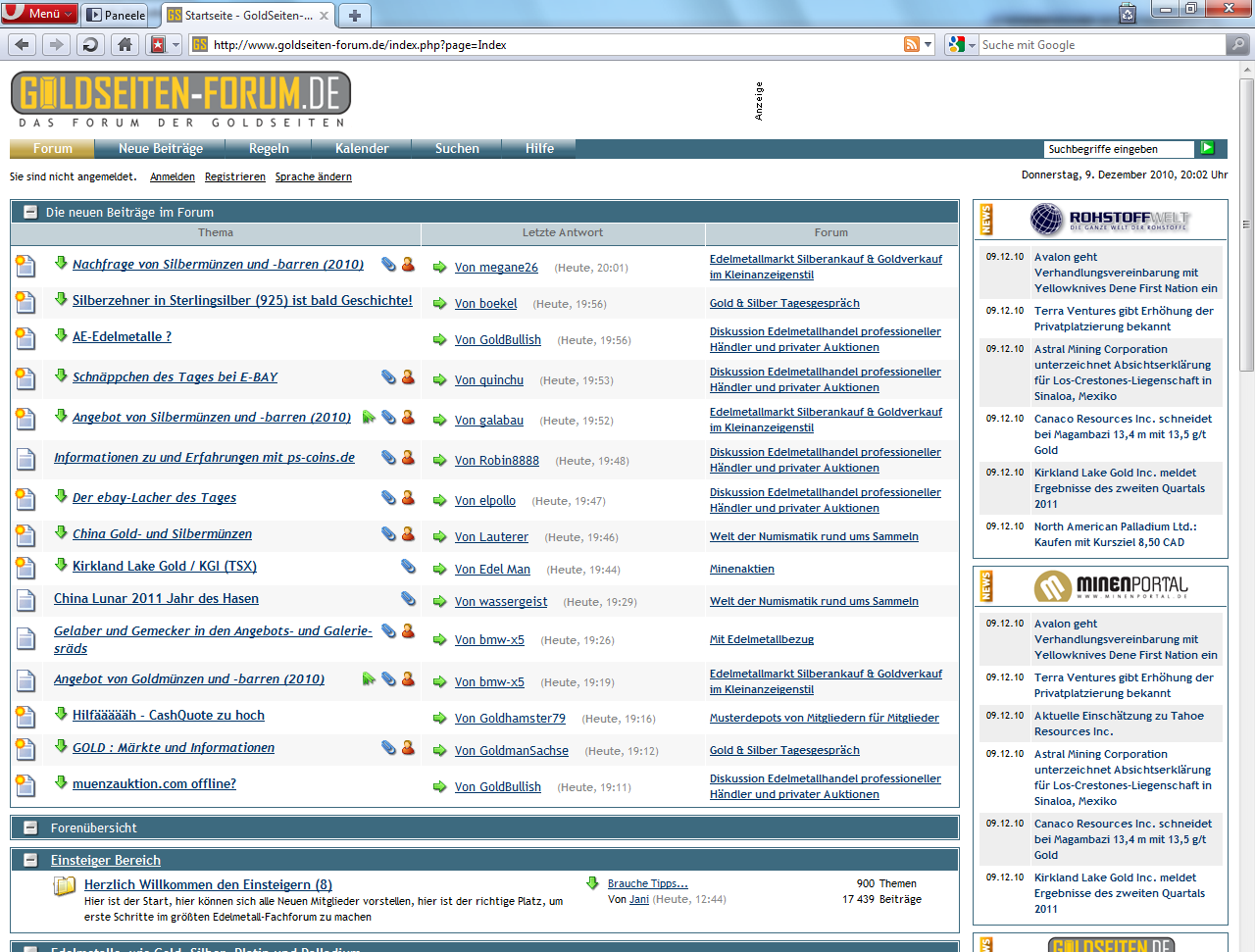Image resolution: width=1255 pixels, height=952 pixels.
Task: Collapse 'Die neuen Beiträge im Forum' section
Action: coord(30,212)
